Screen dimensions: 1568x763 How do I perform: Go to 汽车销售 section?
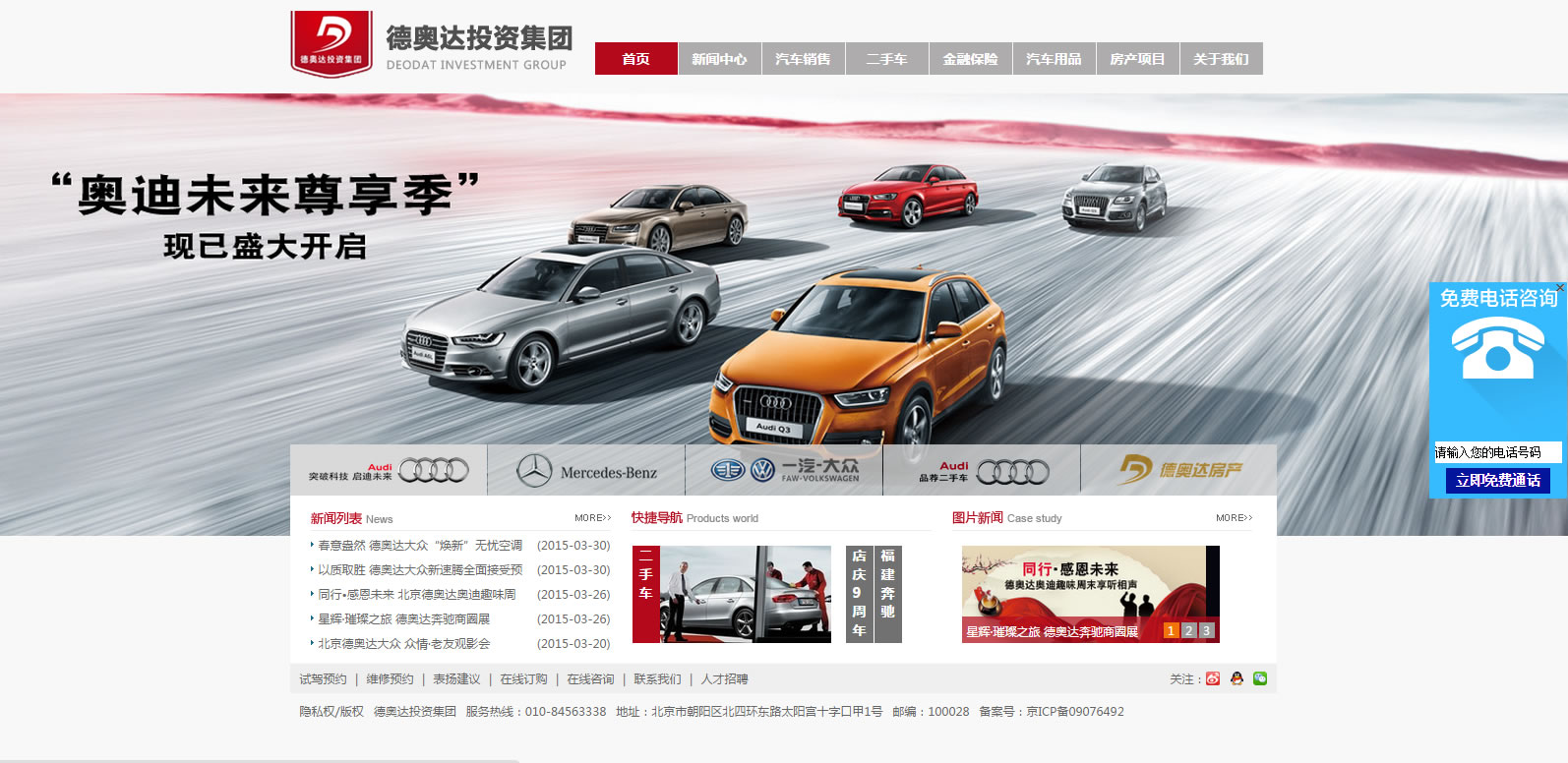803,59
